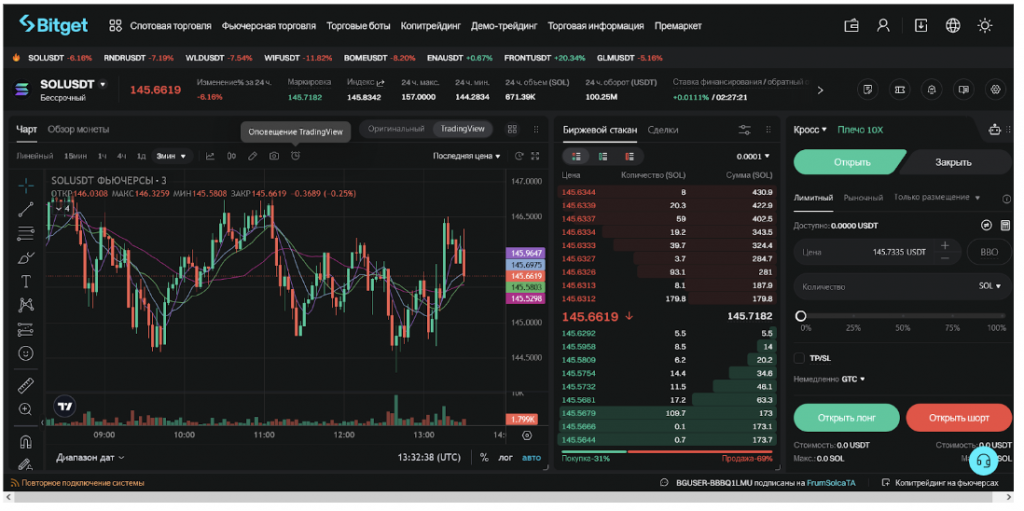This screenshot has width=1024, height=511.
Task: Switch theme with the sun icon
Action: coord(985,25)
